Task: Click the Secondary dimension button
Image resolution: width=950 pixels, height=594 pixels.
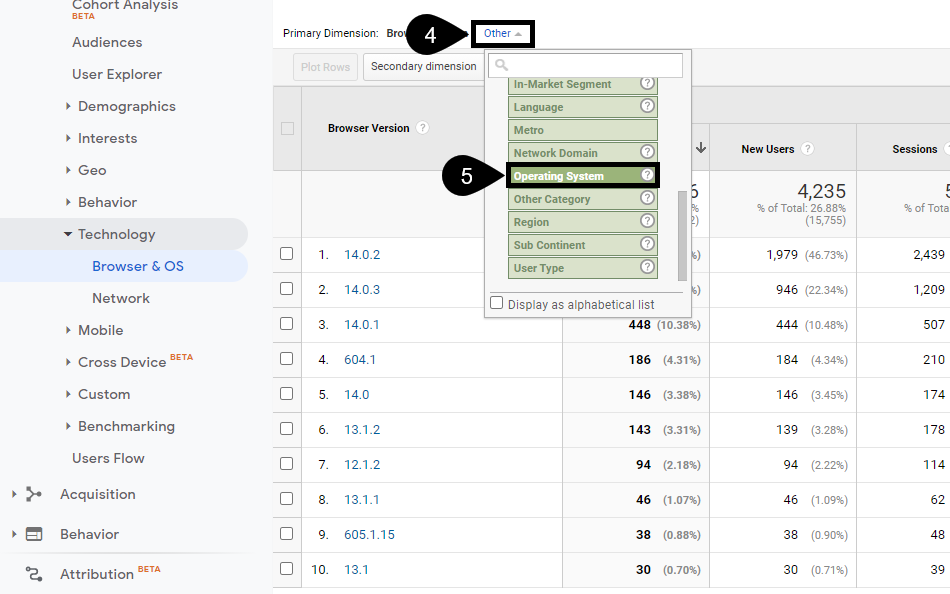Action: tap(423, 67)
